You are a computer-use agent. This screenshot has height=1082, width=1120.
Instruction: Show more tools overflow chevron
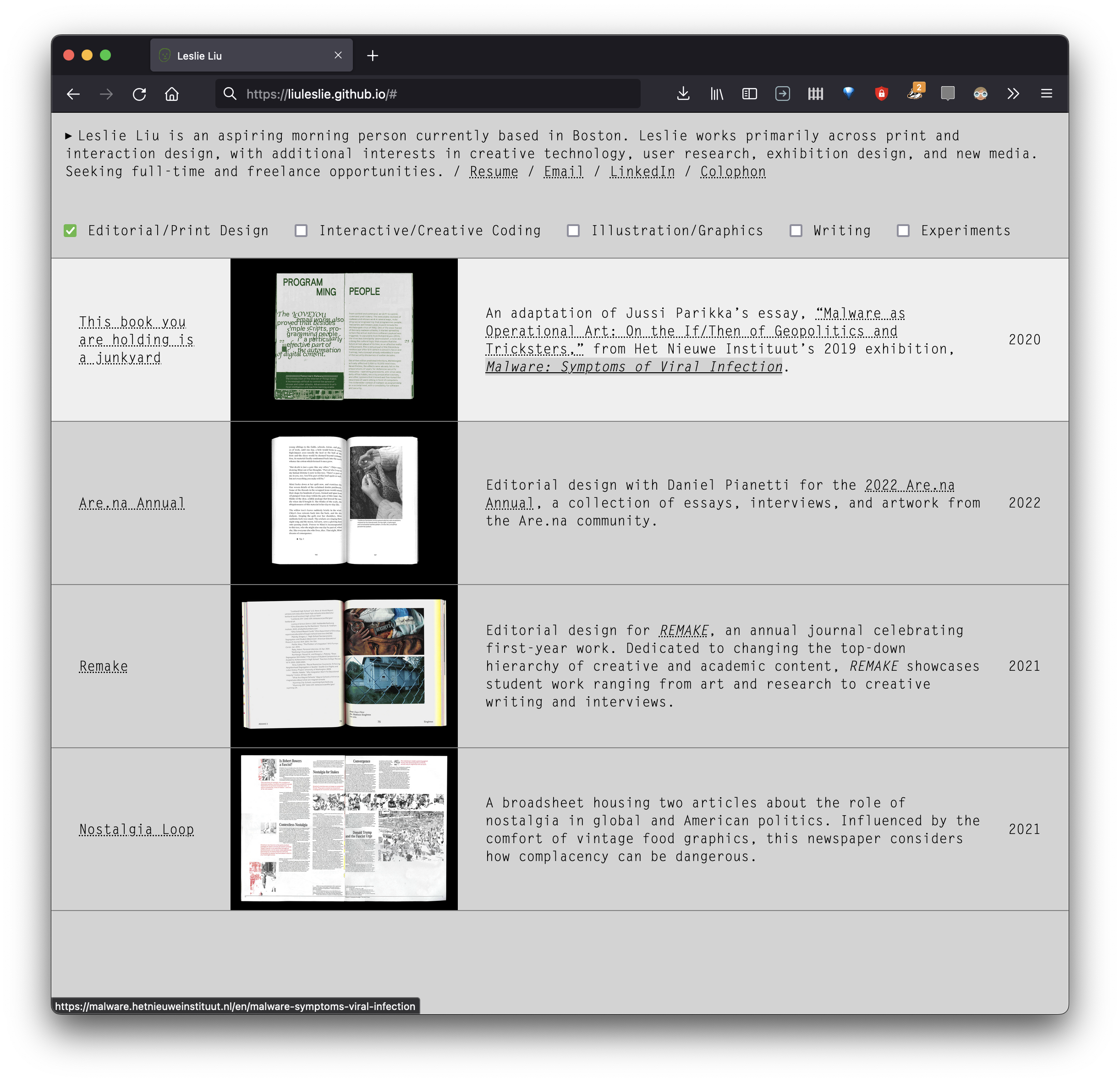[x=1013, y=94]
